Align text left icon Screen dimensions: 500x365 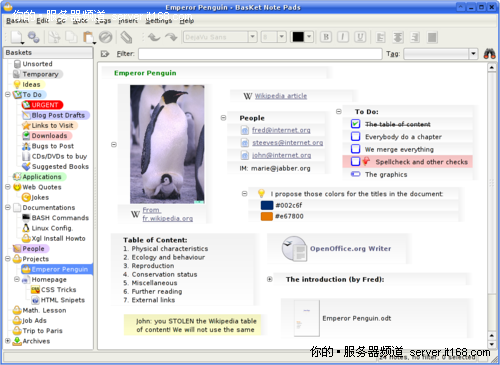point(380,37)
